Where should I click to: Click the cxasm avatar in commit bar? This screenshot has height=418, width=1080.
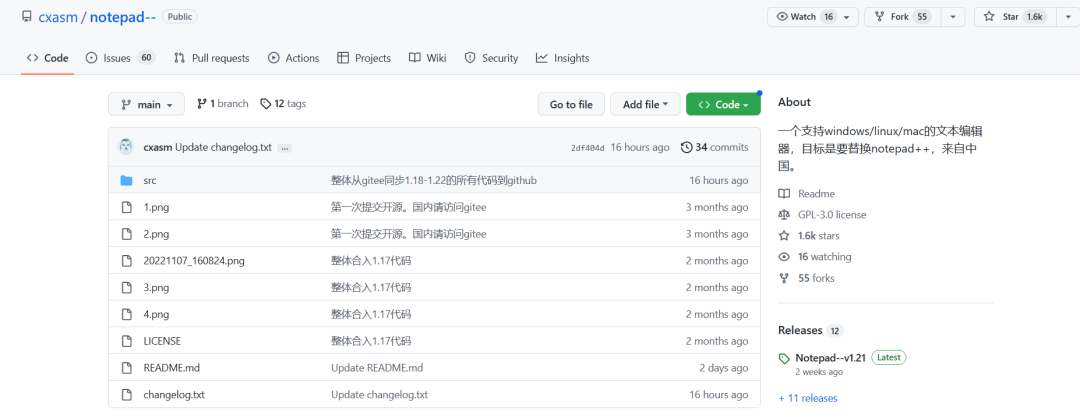[126, 147]
